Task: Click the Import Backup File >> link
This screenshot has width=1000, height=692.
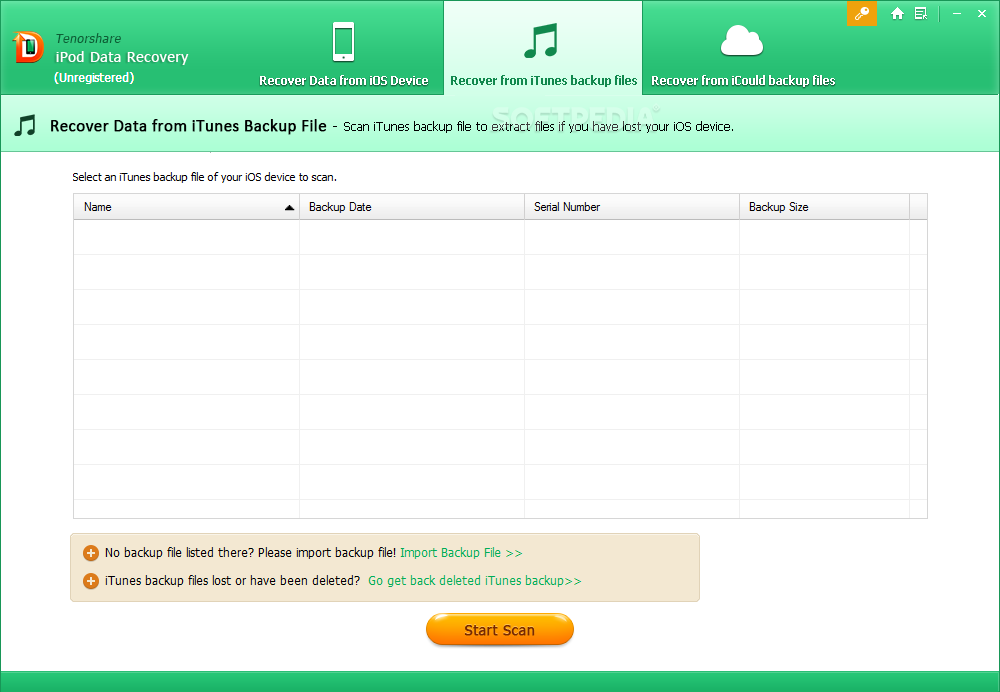Action: (x=461, y=553)
